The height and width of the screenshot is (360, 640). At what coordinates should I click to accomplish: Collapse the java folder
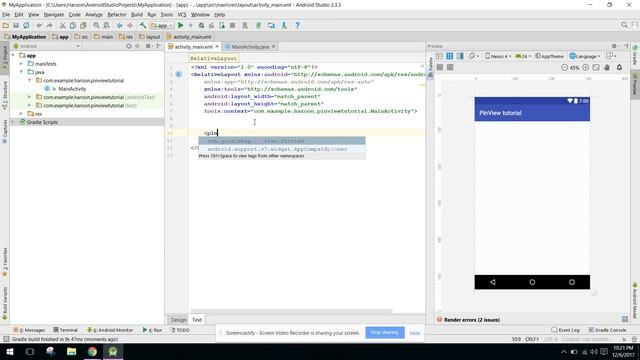[21, 72]
